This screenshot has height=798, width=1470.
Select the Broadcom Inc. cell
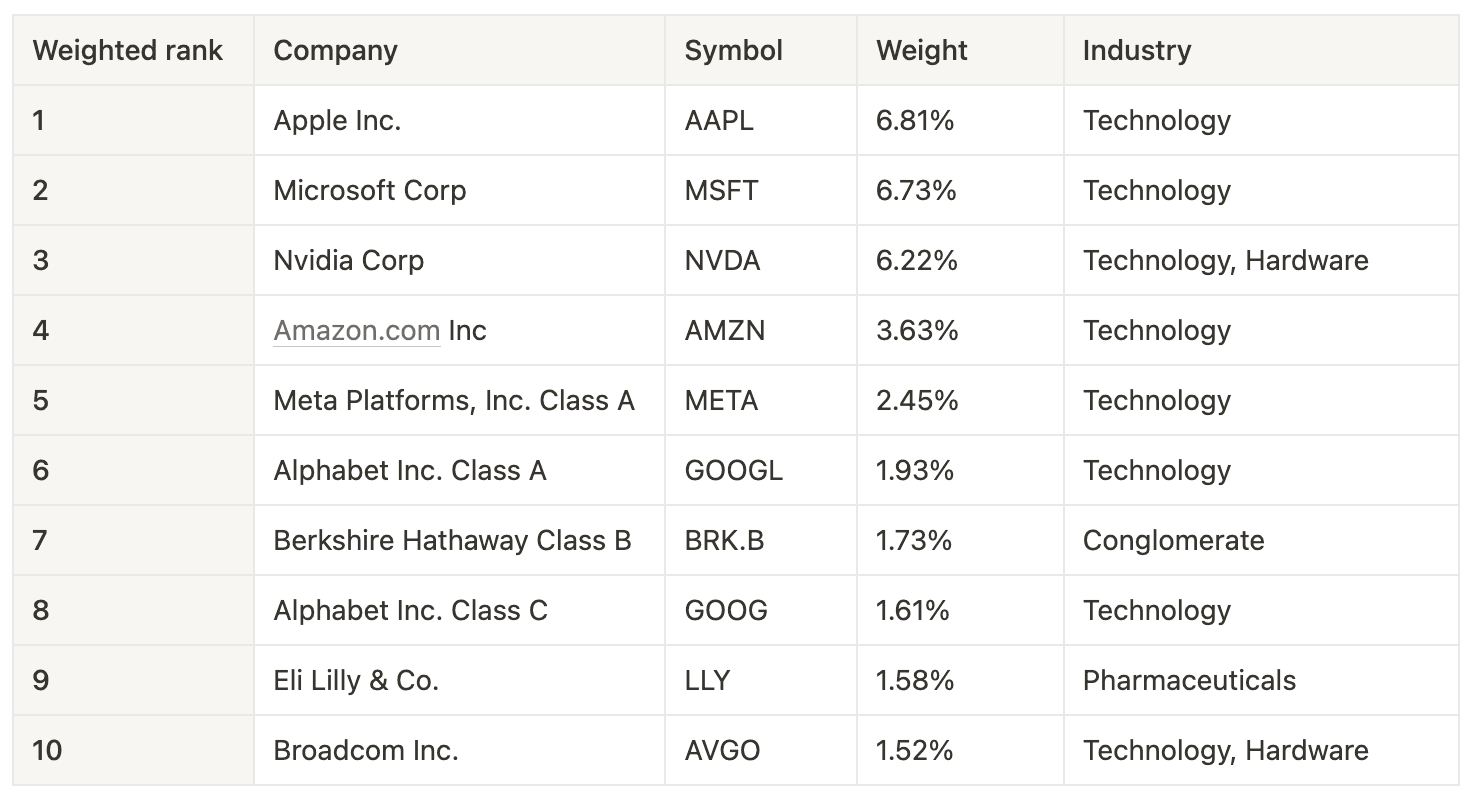365,751
